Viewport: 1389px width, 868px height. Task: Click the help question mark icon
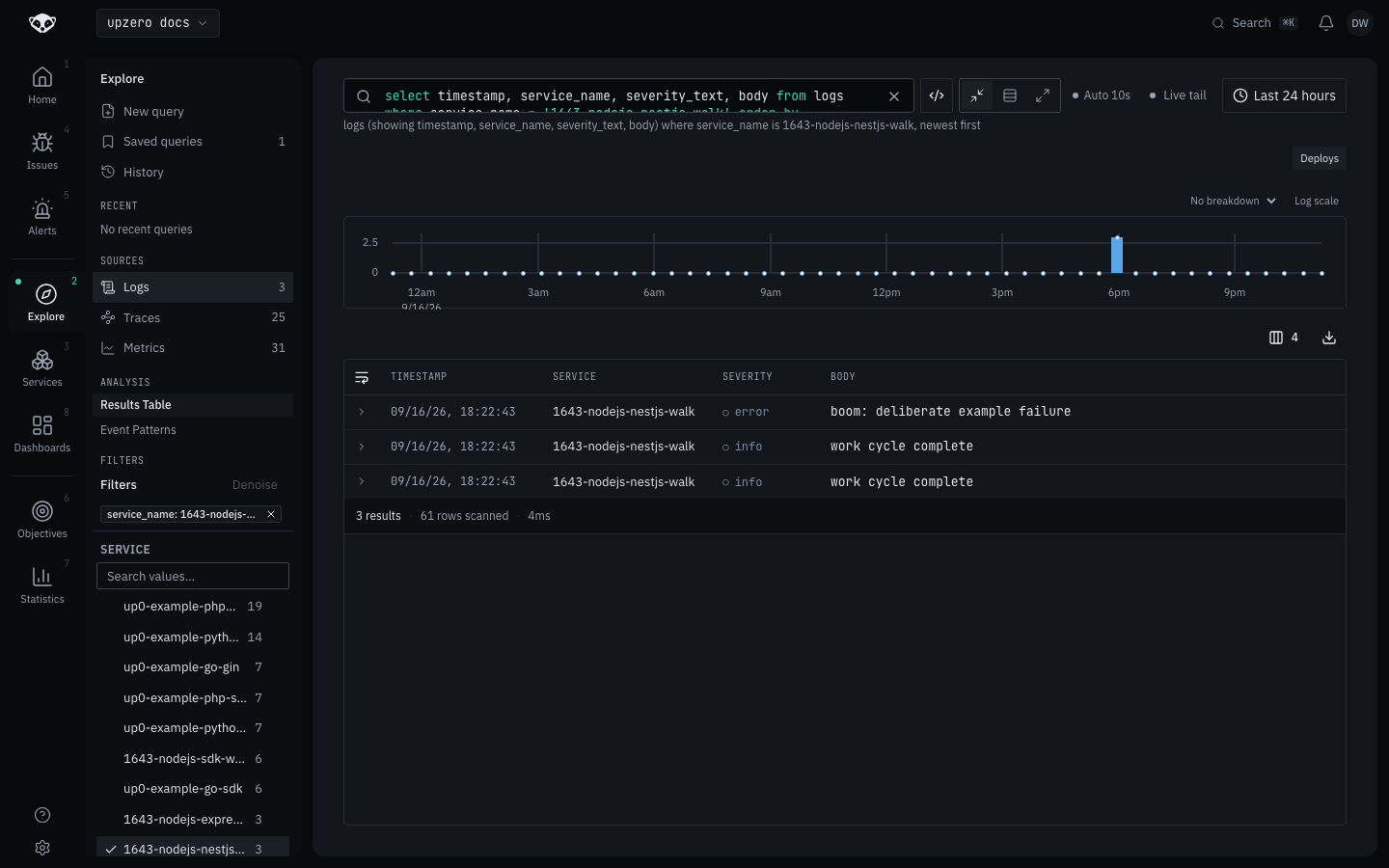pyautogui.click(x=42, y=815)
